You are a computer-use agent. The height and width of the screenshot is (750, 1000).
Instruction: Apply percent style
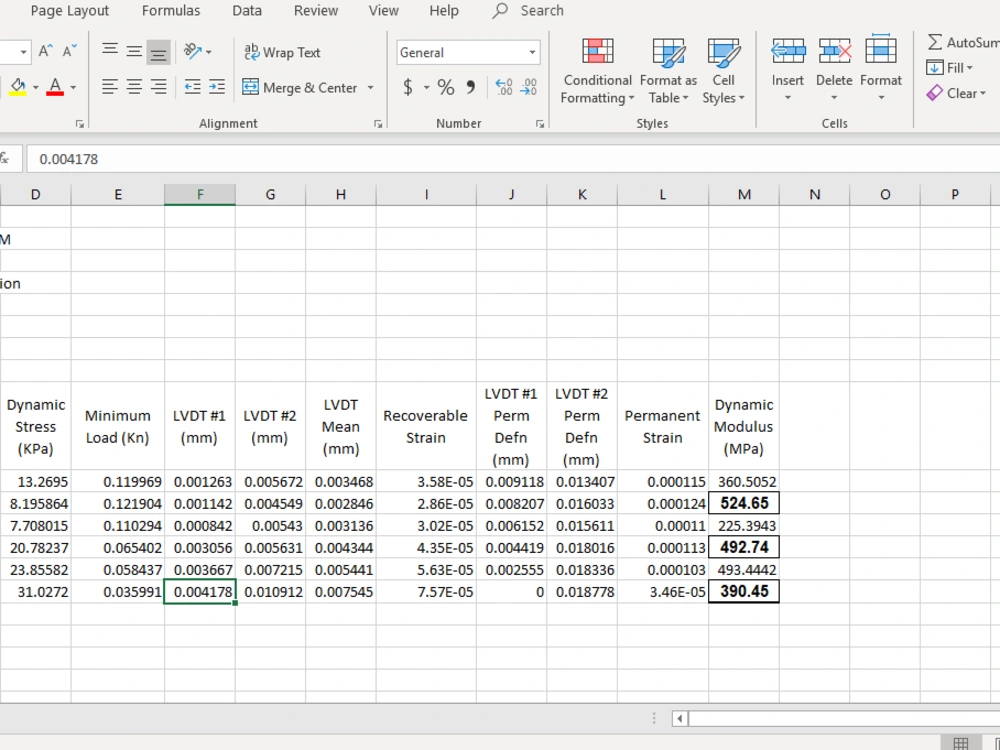(x=446, y=87)
